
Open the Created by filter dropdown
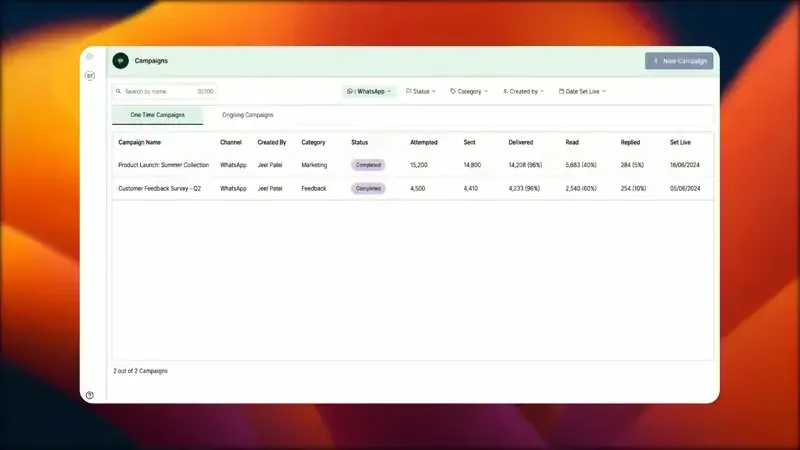pos(523,91)
